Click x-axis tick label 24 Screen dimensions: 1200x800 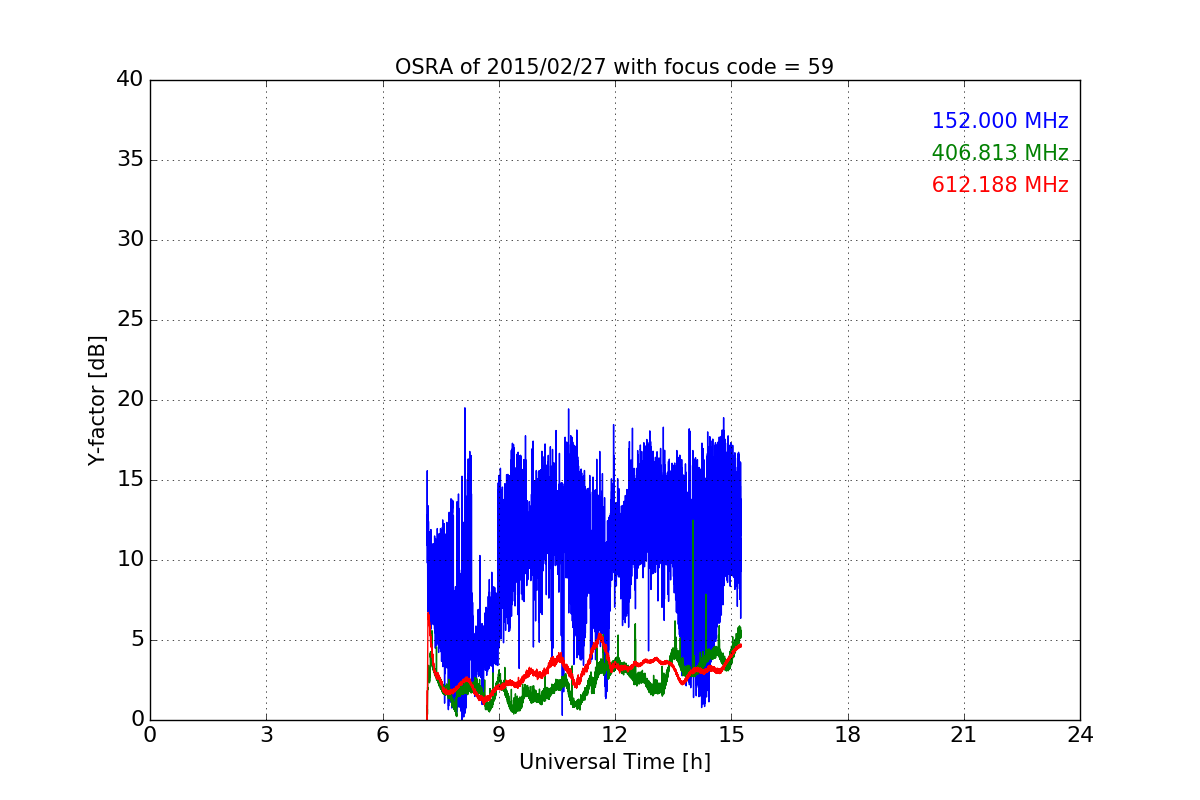coord(1080,735)
